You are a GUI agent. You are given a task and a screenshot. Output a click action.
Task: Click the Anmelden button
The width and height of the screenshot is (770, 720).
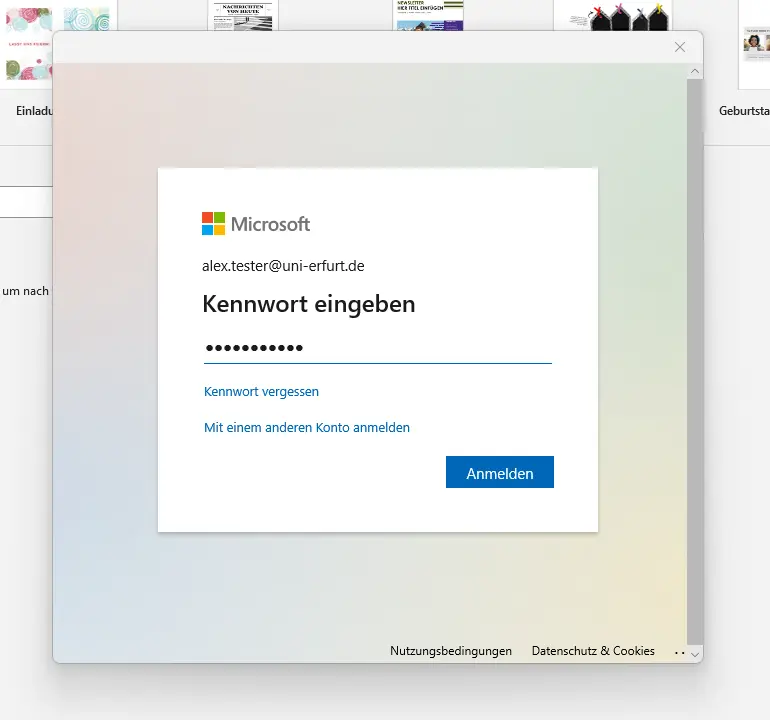499,473
